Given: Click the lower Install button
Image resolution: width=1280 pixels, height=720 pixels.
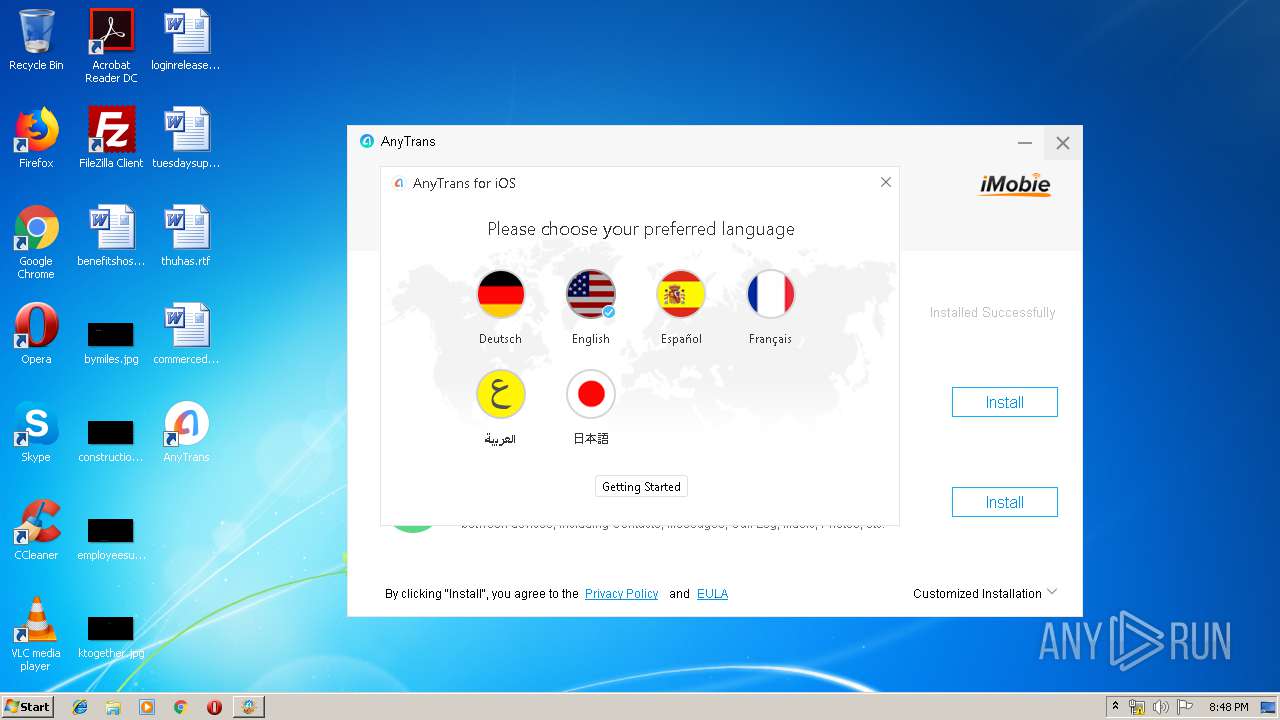Looking at the screenshot, I should (x=1004, y=502).
